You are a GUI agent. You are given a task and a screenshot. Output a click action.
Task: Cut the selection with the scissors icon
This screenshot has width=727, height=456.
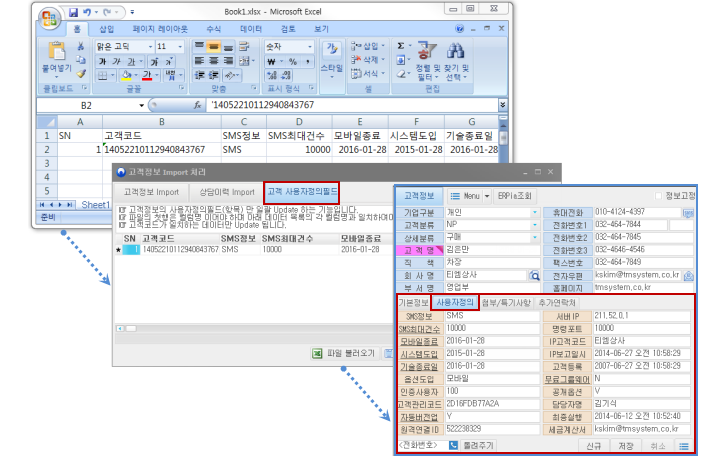pos(81,46)
